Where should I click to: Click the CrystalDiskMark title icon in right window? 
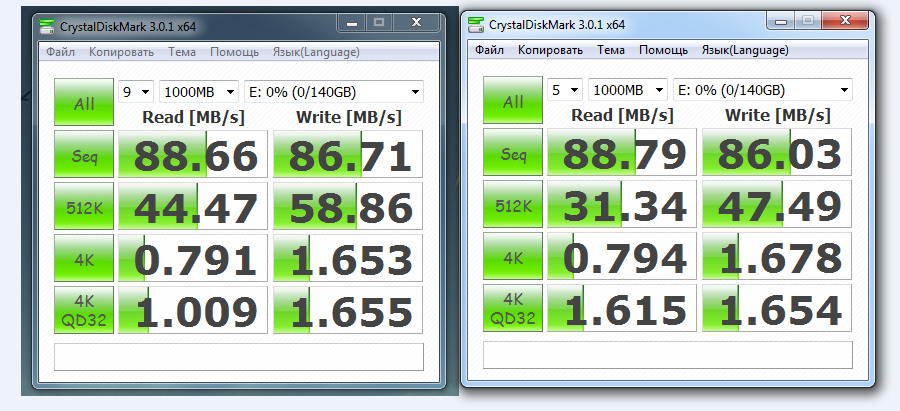coord(476,24)
